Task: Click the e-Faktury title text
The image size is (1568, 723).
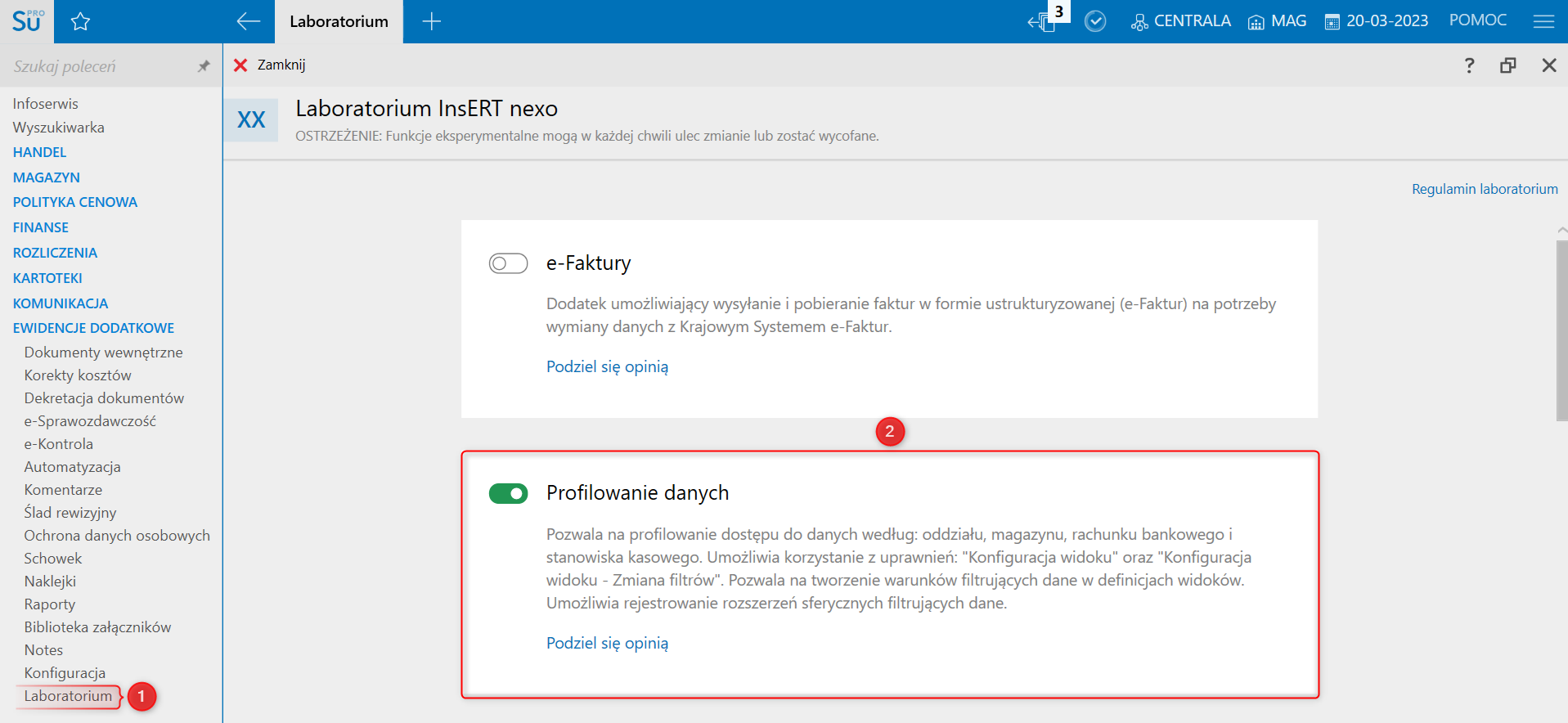Action: pyautogui.click(x=589, y=263)
